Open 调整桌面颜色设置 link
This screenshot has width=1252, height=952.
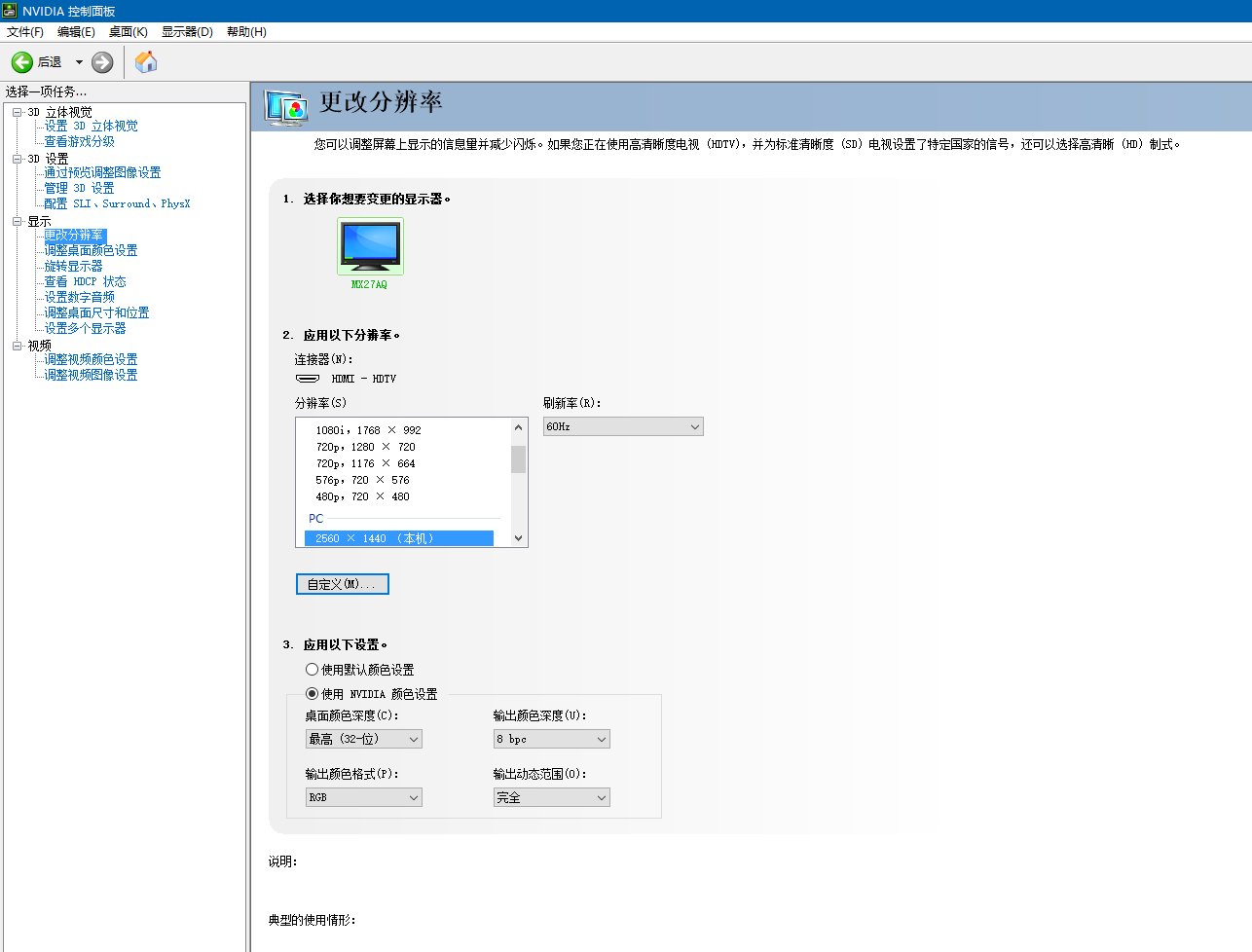[91, 251]
